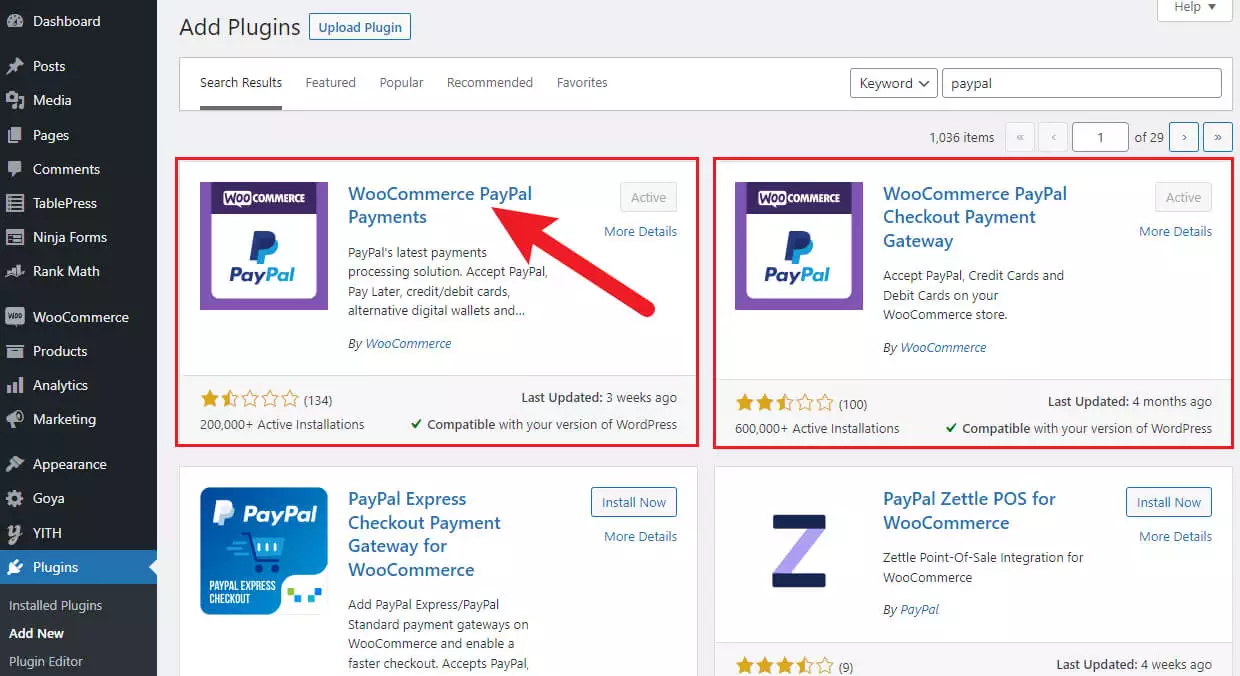The width and height of the screenshot is (1240, 676).
Task: Open the Favorites tab
Action: tap(582, 83)
